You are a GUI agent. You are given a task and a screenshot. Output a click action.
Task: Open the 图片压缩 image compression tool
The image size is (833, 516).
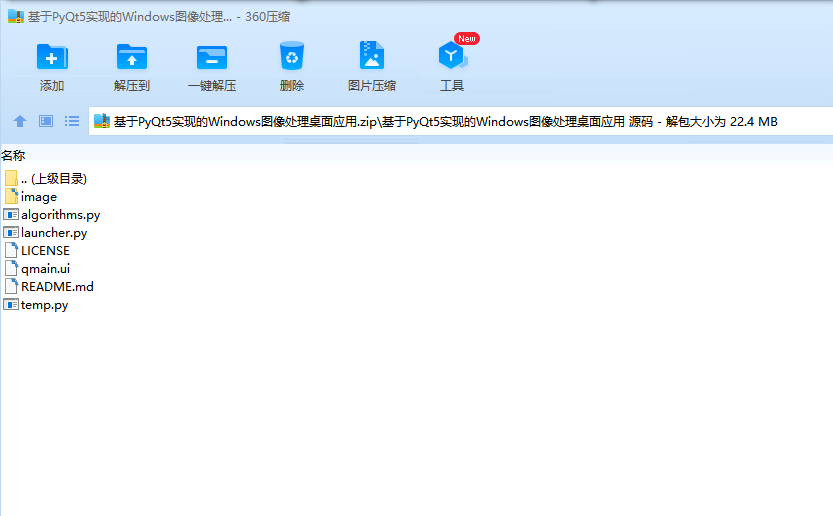371,55
